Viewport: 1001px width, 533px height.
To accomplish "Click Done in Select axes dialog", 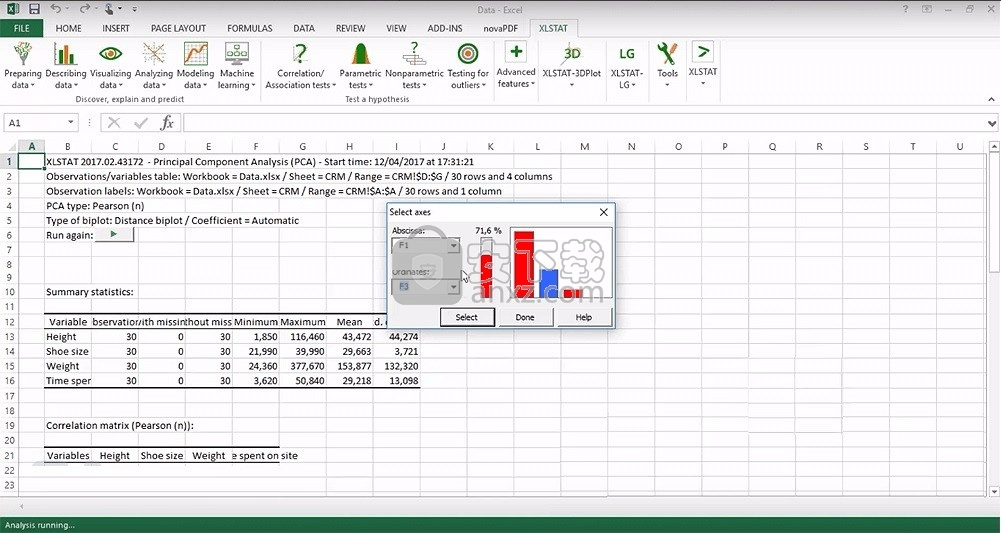I will (x=525, y=317).
